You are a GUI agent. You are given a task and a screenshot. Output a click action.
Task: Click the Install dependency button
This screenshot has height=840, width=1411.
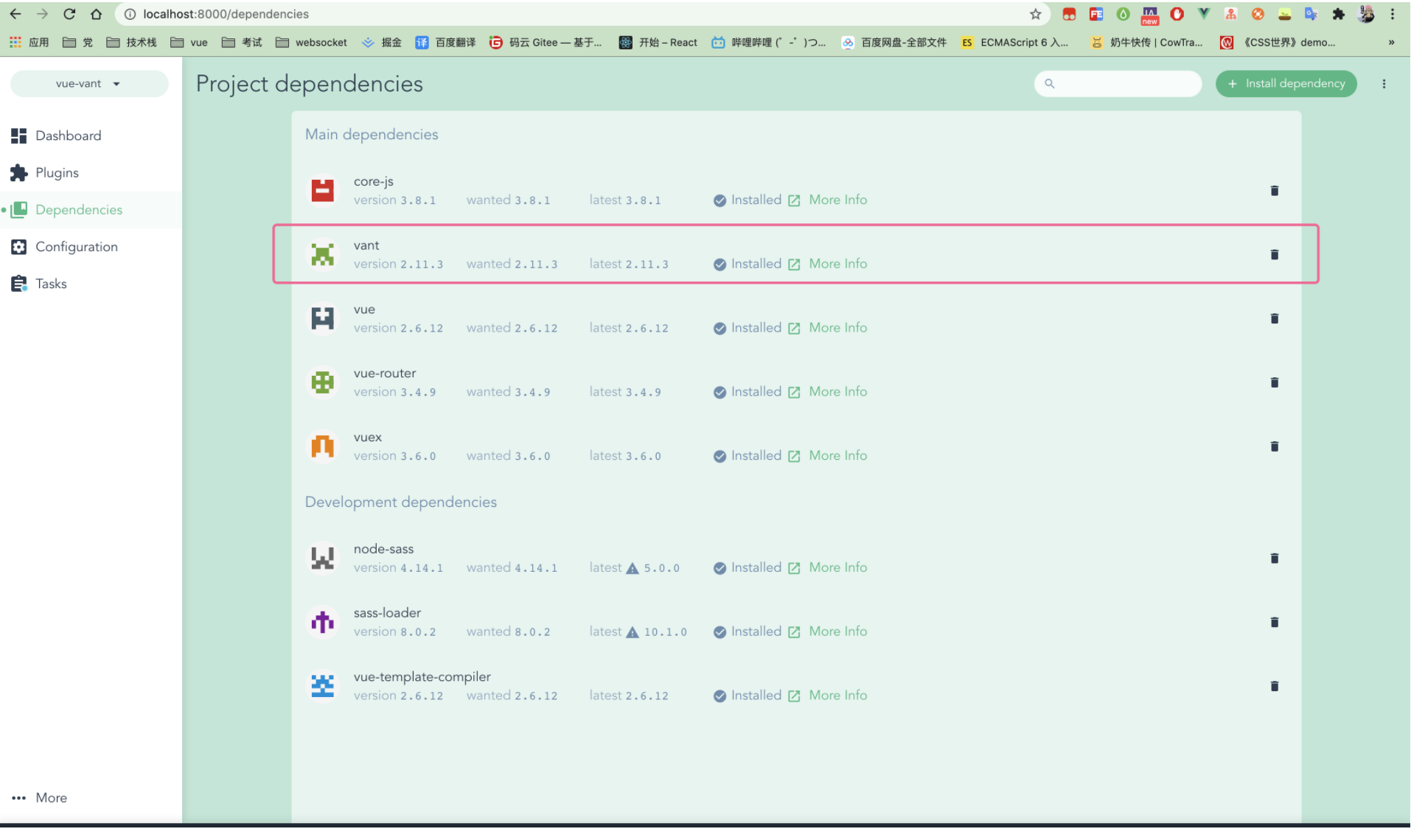pyautogui.click(x=1286, y=84)
